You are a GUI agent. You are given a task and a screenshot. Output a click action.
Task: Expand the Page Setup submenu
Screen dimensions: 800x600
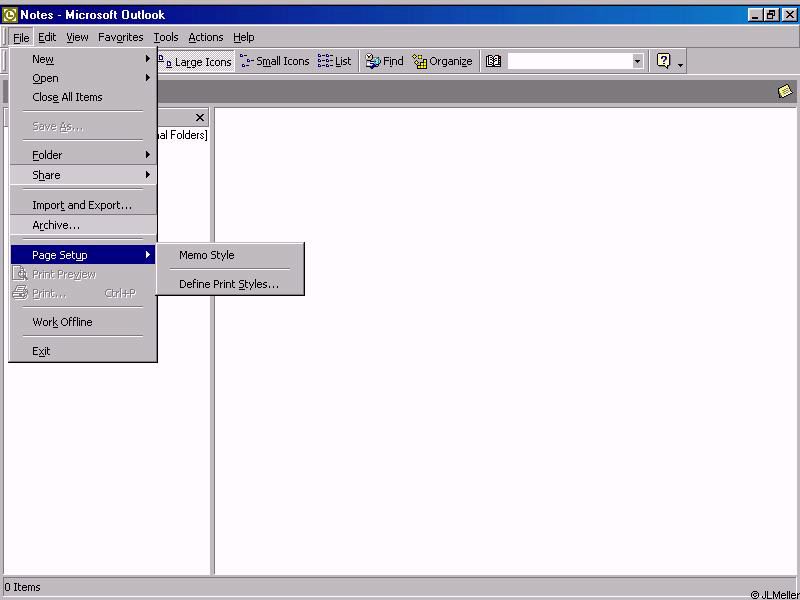click(83, 255)
